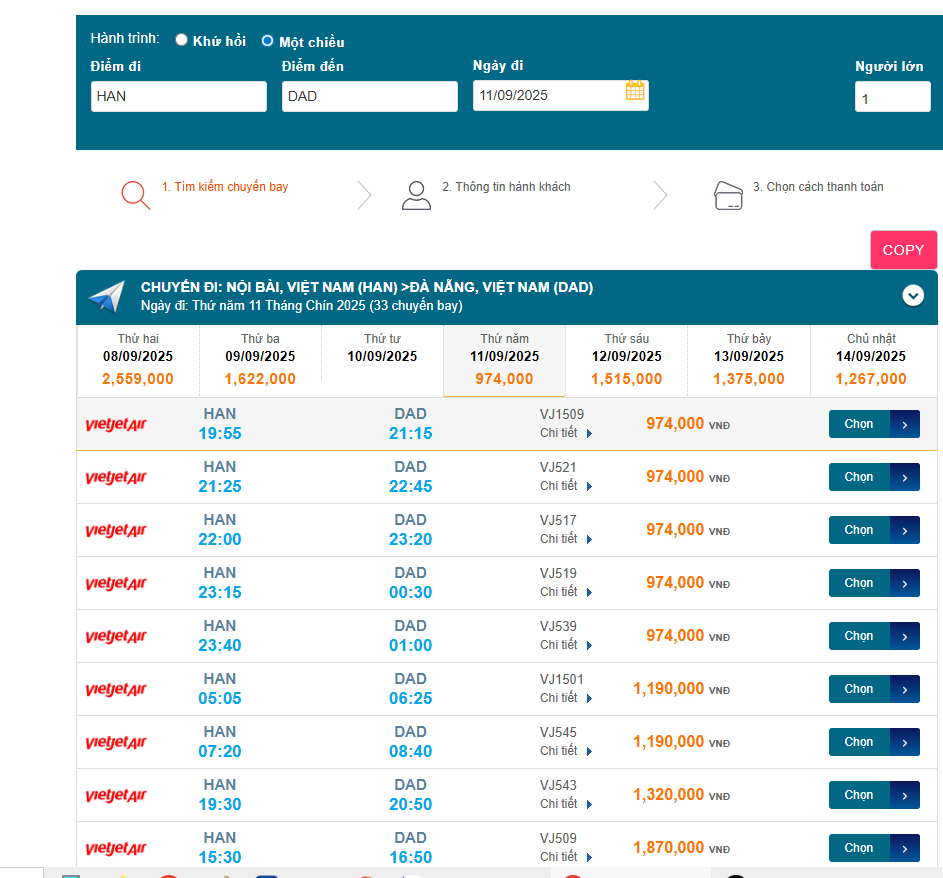Switch to Thứ hai 08/09/2025 date tab
The height and width of the screenshot is (878, 943).
(138, 360)
